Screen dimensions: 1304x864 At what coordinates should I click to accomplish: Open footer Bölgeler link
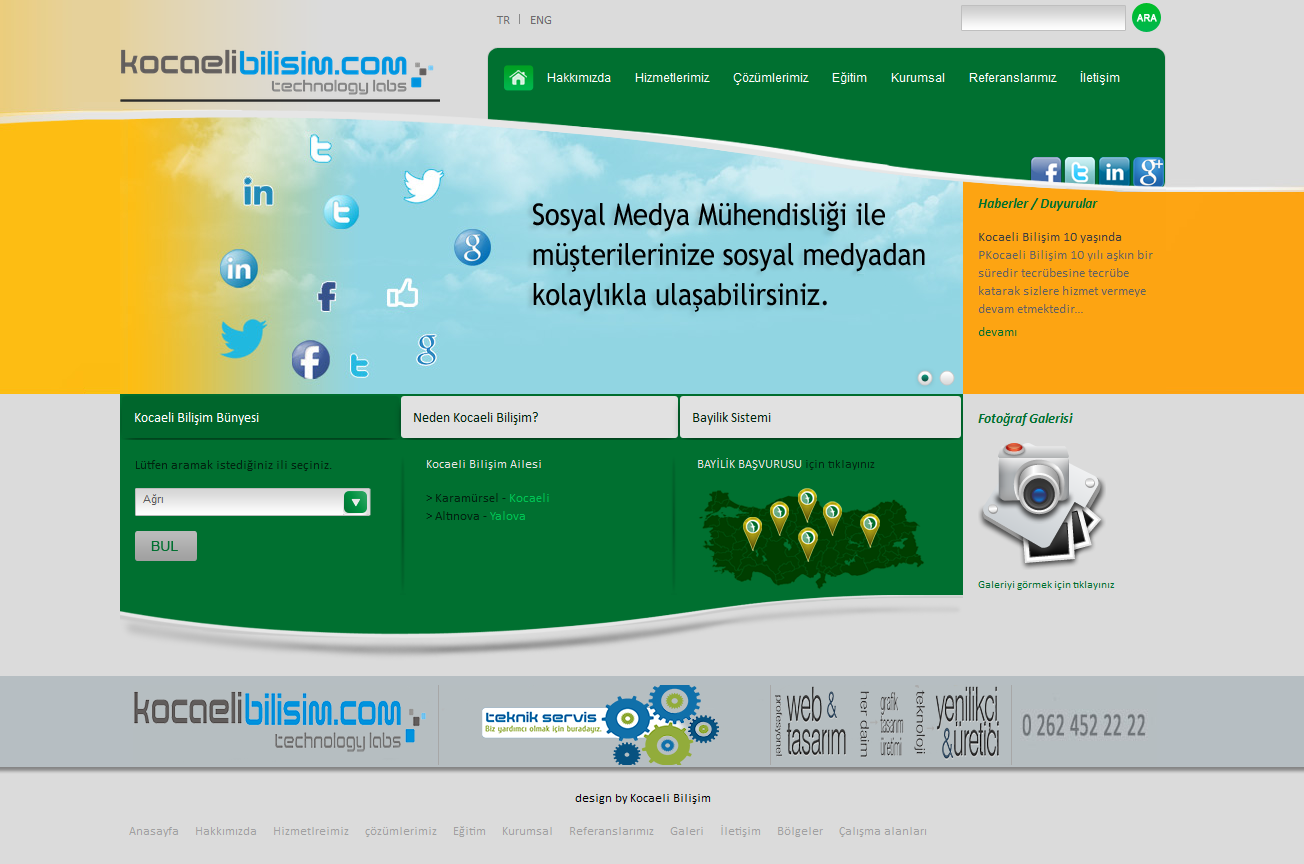[x=800, y=831]
